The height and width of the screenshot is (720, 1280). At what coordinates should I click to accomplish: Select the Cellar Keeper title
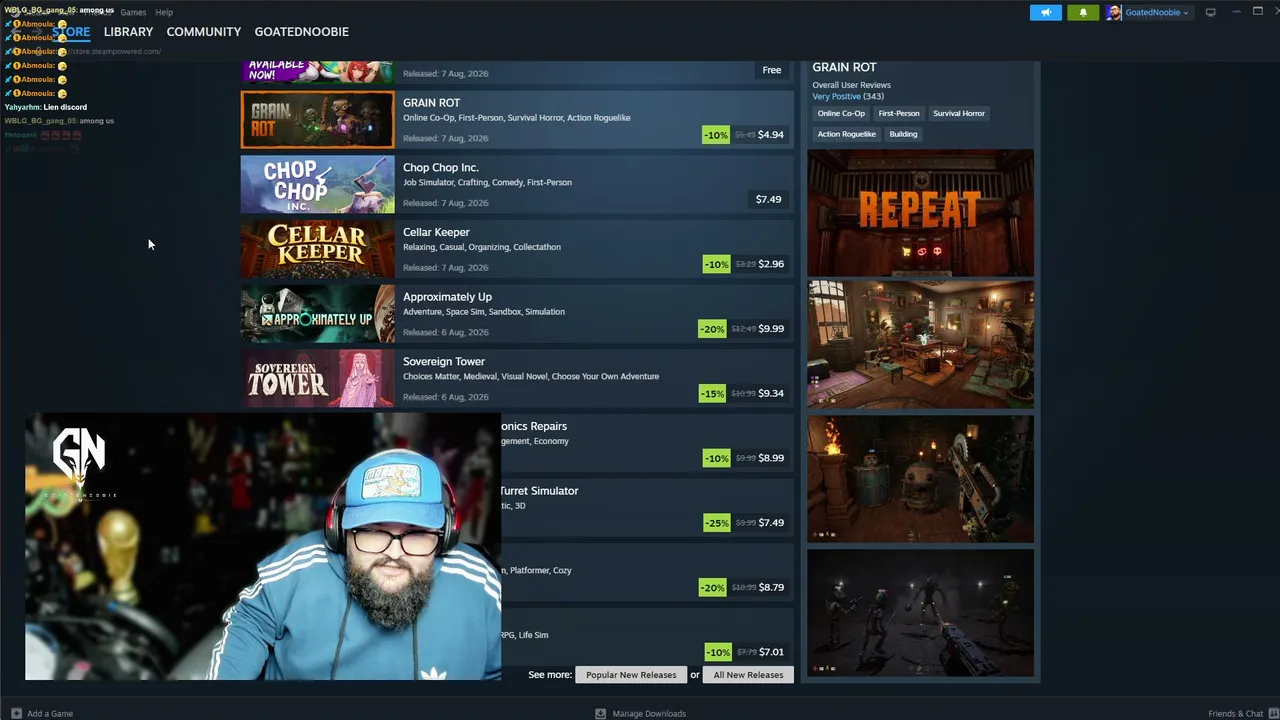coord(436,232)
